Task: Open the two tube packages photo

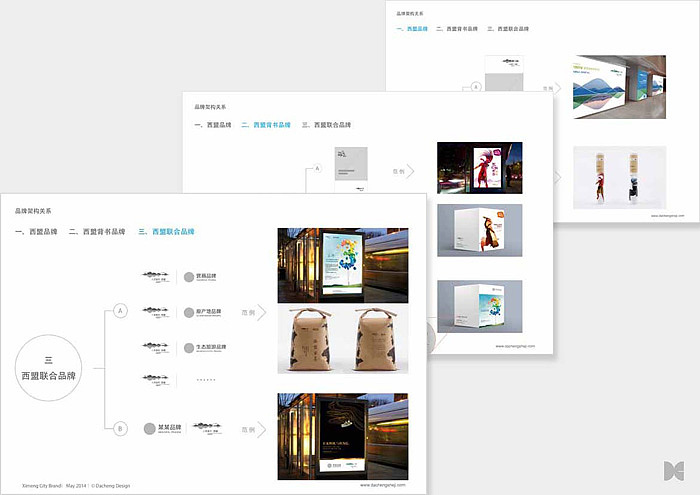Action: (x=619, y=178)
